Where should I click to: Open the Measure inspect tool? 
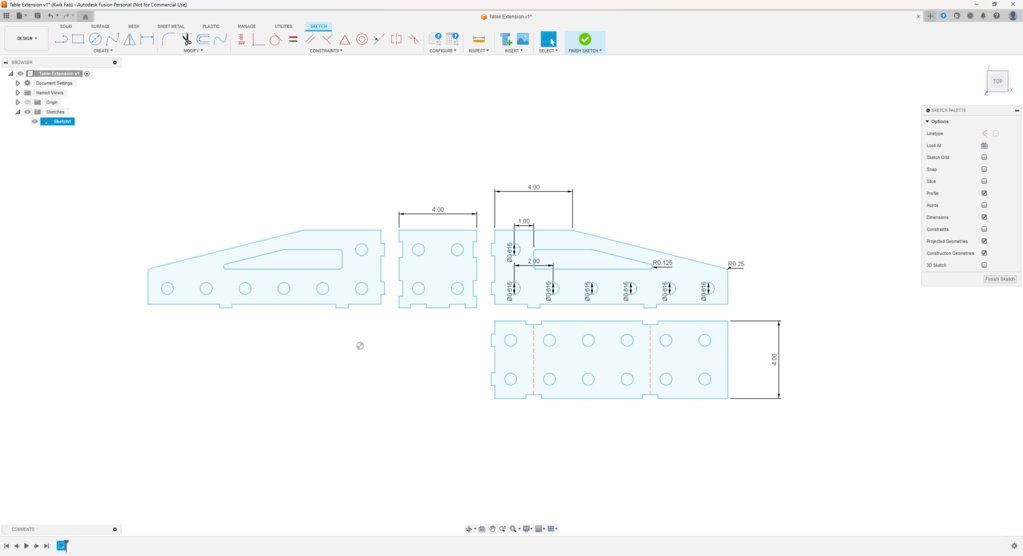coord(479,40)
